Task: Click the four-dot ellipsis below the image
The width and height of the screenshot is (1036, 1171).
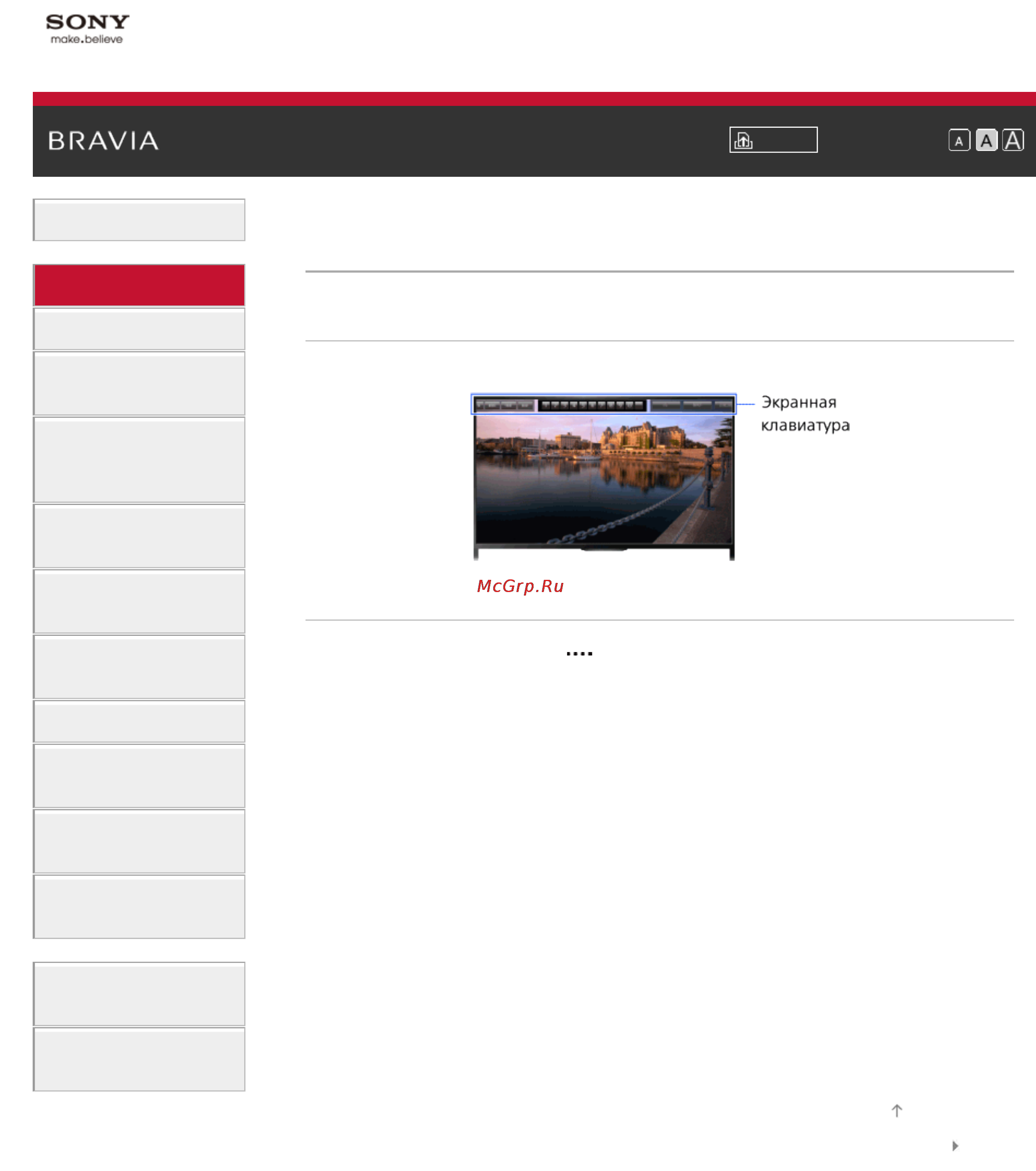Action: pyautogui.click(x=579, y=653)
